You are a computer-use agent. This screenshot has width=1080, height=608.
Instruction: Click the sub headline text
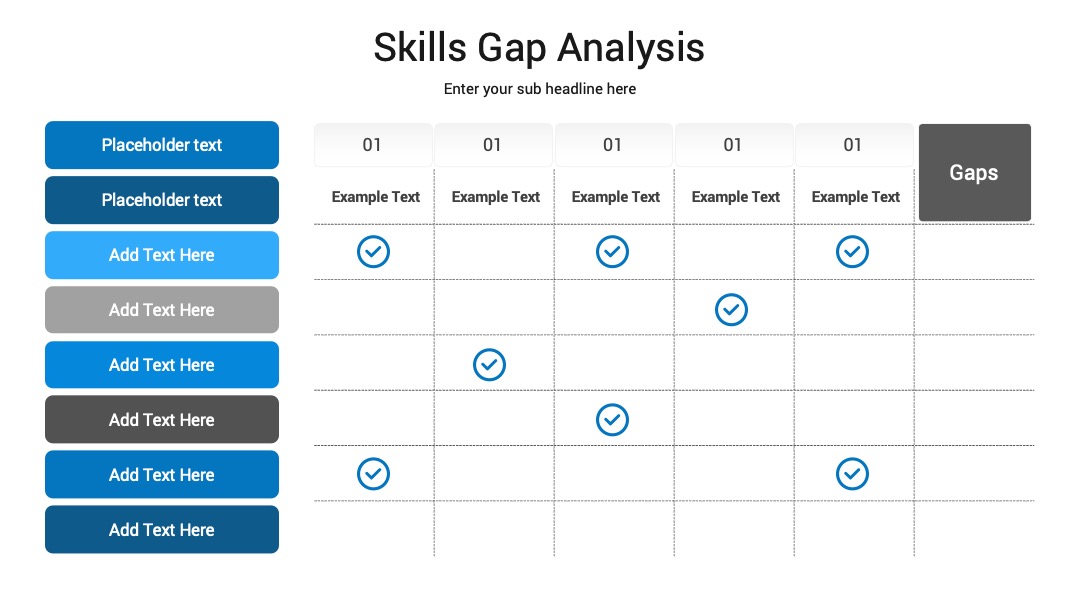click(540, 89)
